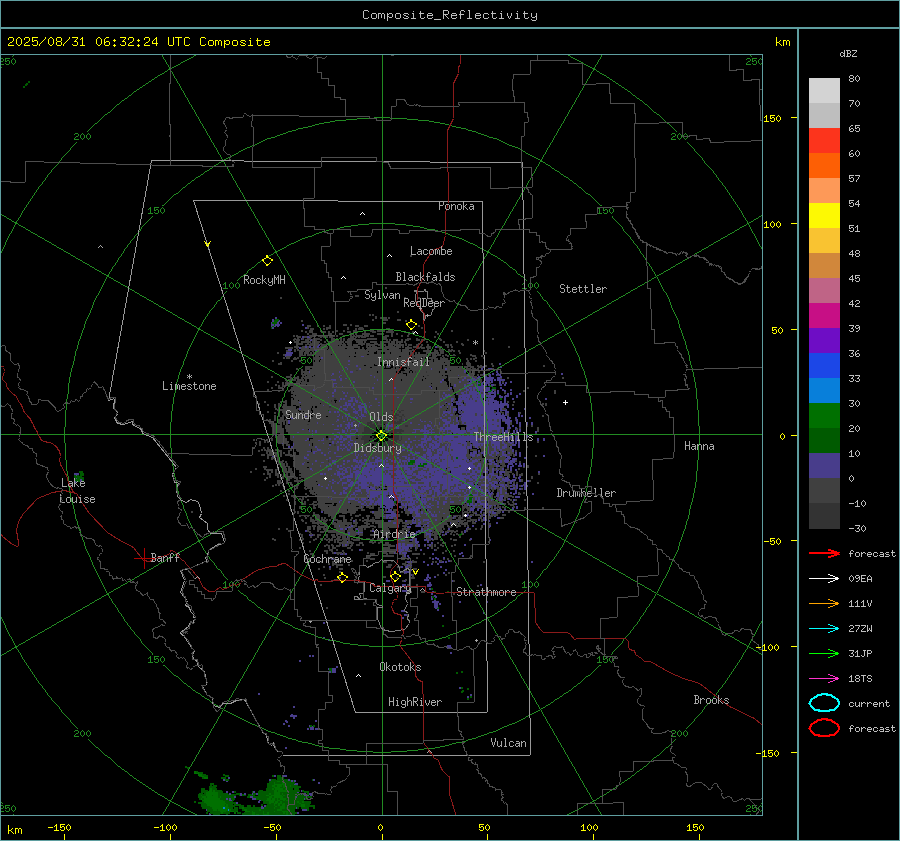Viewport: 900px width, 841px height.
Task: Click the yellow diamond marker at Calgary
Action: (395, 576)
